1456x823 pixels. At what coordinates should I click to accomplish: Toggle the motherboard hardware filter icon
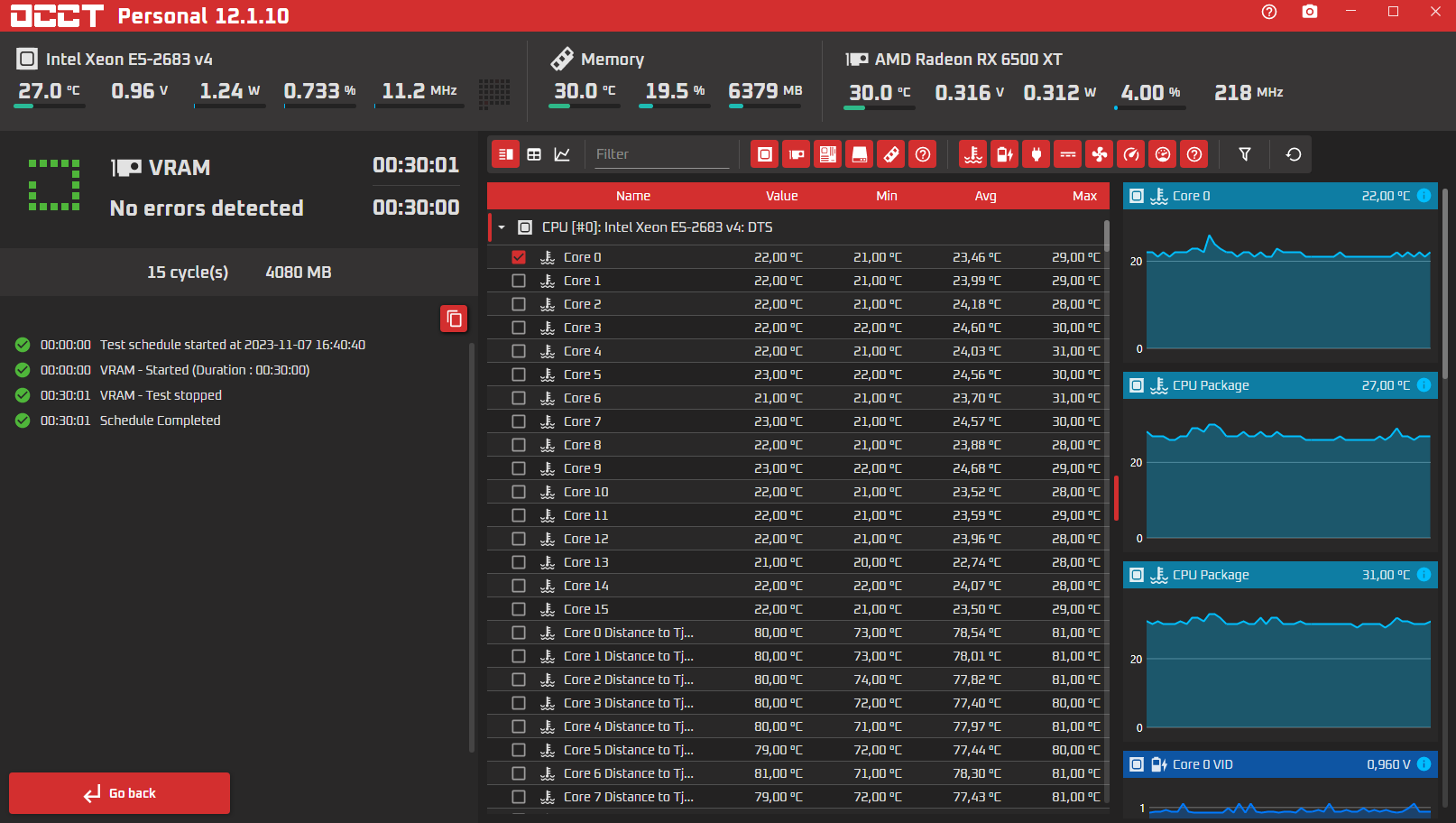pyautogui.click(x=828, y=154)
